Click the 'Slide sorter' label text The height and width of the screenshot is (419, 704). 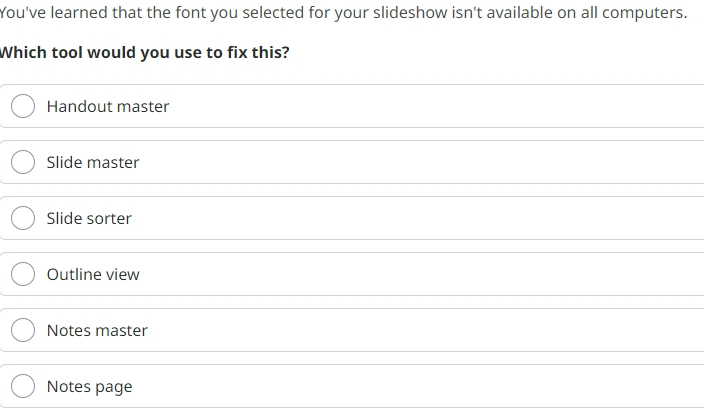pos(89,218)
